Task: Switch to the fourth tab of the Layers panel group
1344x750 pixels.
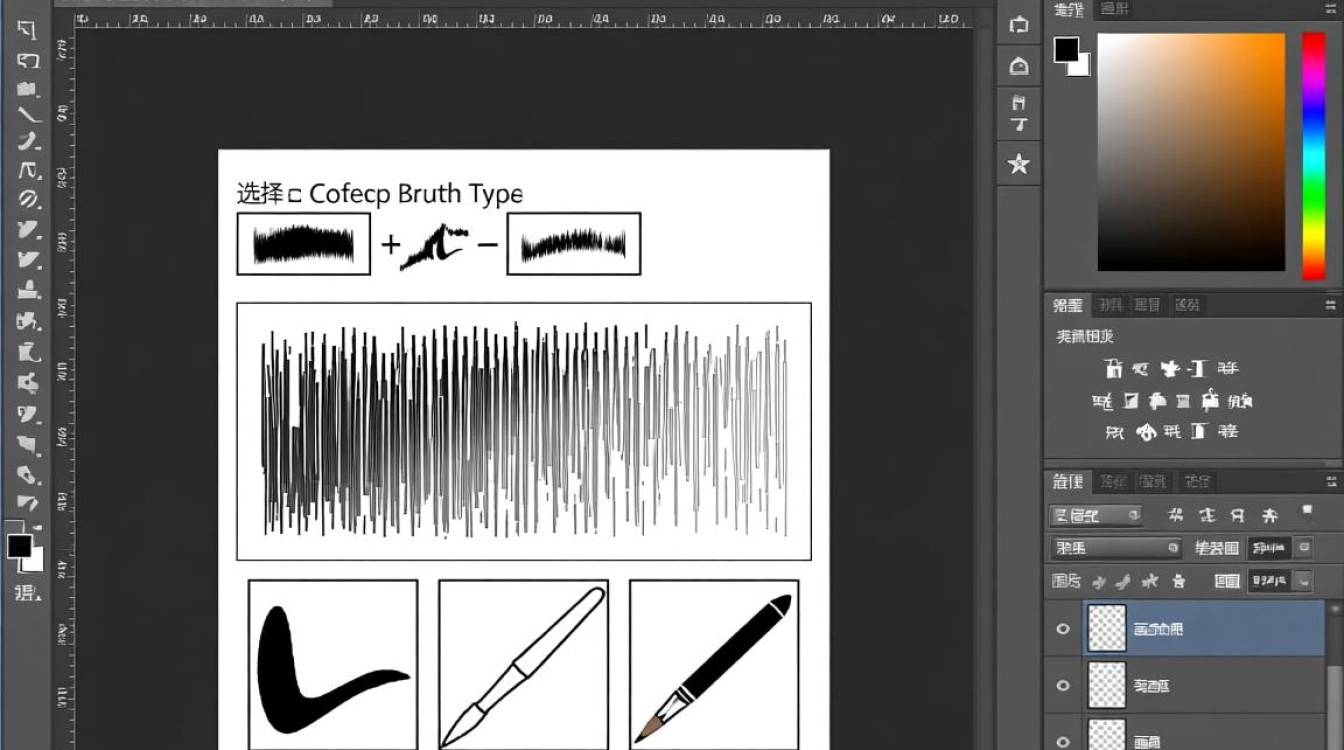Action: [1196, 482]
